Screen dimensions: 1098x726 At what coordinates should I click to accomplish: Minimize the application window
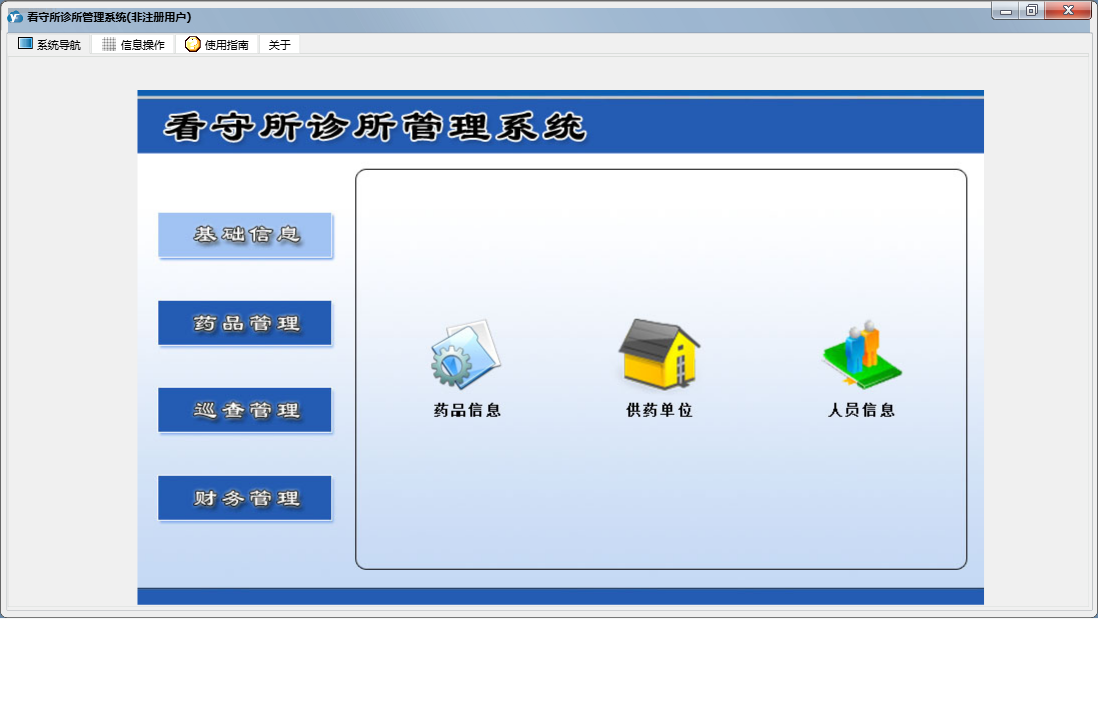[x=1006, y=11]
